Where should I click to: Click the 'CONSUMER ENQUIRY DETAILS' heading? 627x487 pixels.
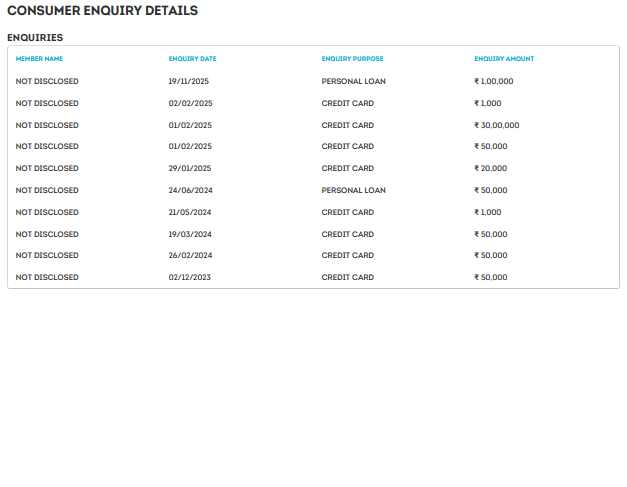[102, 10]
